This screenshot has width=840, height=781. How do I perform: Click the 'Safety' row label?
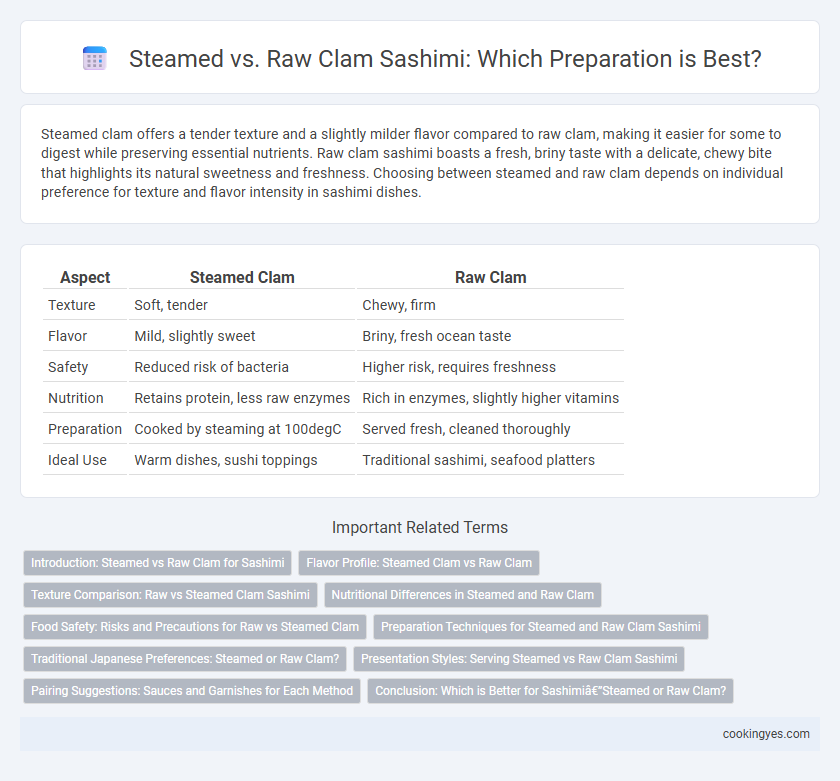[68, 367]
